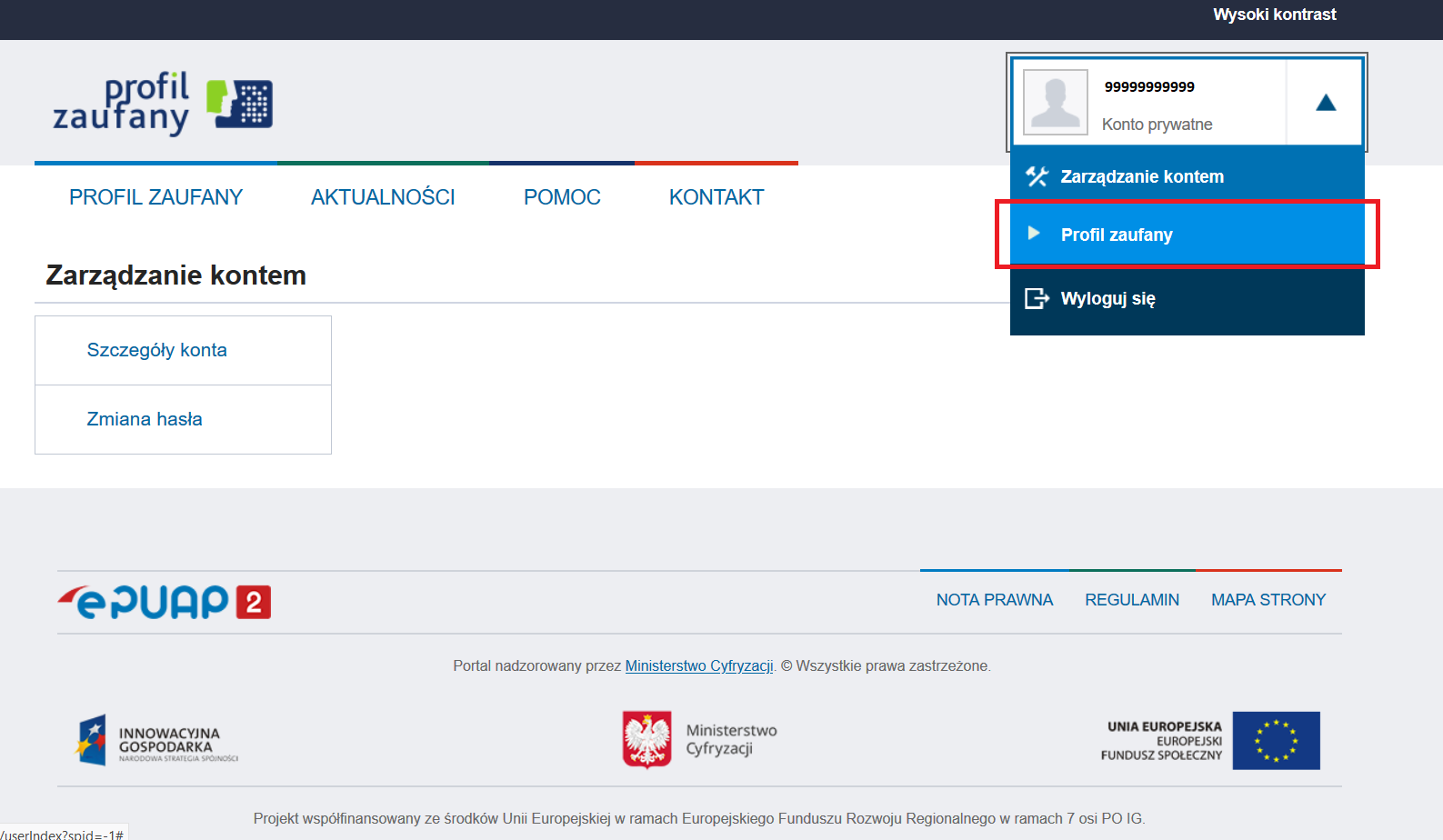Open the NOTA PRAWNA footer link
Image resolution: width=1443 pixels, height=840 pixels.
click(995, 600)
